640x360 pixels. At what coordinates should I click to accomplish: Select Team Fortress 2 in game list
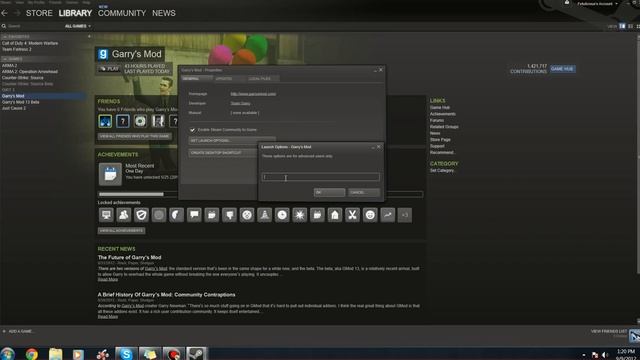(16, 49)
